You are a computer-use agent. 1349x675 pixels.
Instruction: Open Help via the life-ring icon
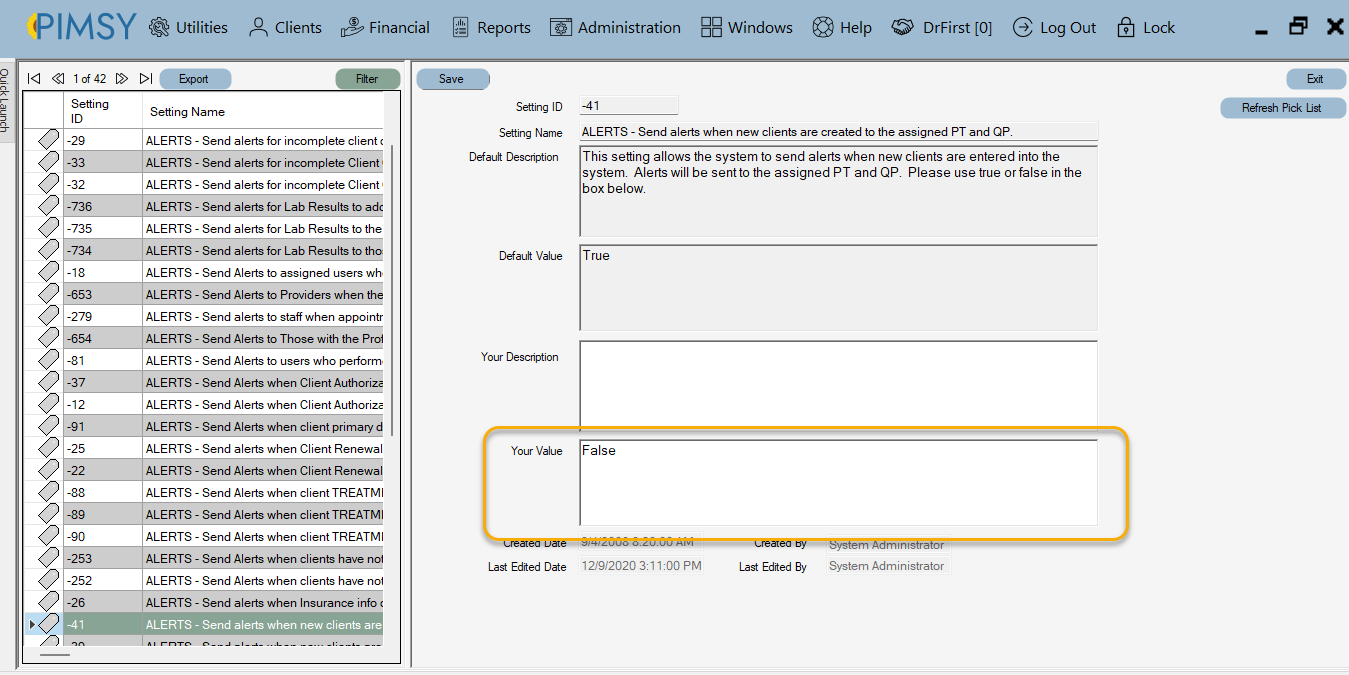tap(822, 27)
